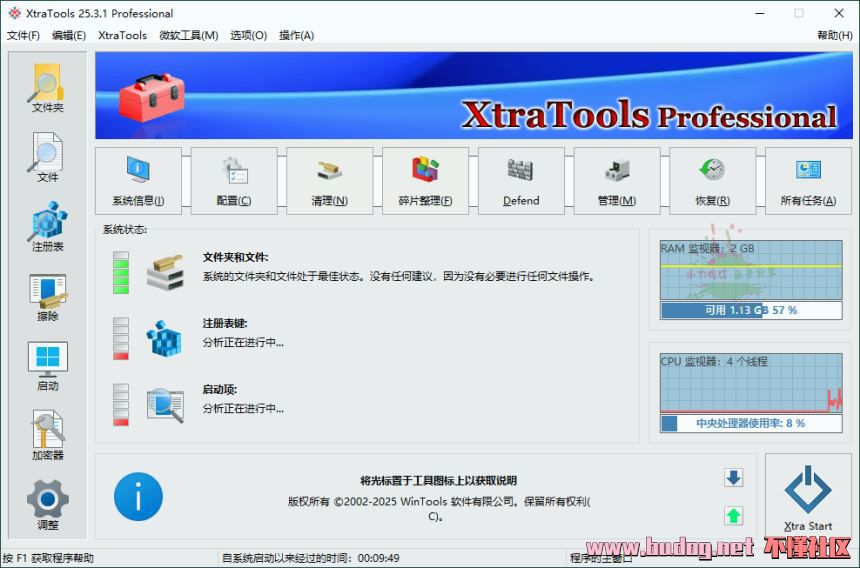
Task: Open the 帮助(H) menu
Action: coord(834,35)
